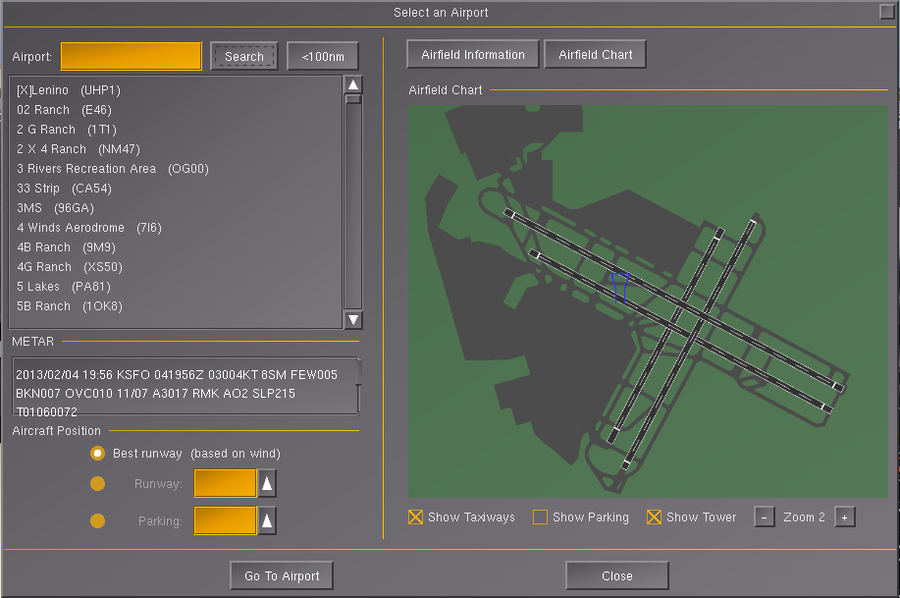Choose the Runway positioning option
Screen dimensions: 900x598
pyautogui.click(x=97, y=483)
